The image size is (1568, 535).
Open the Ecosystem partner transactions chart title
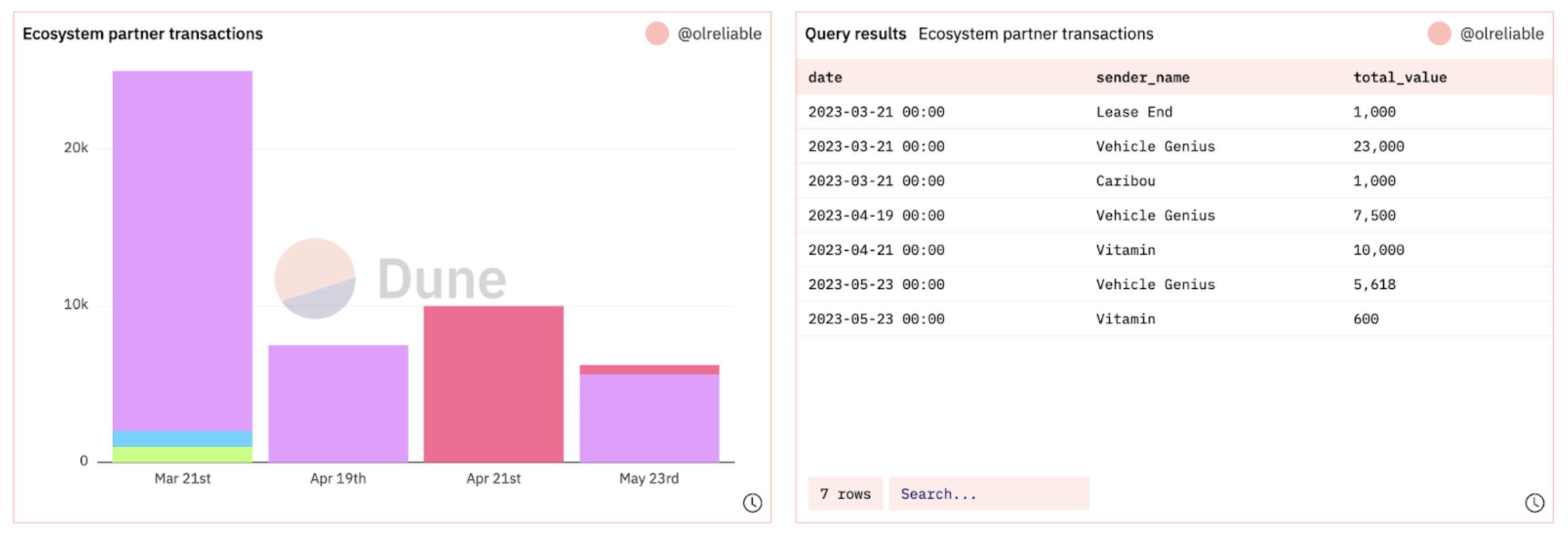[x=143, y=34]
